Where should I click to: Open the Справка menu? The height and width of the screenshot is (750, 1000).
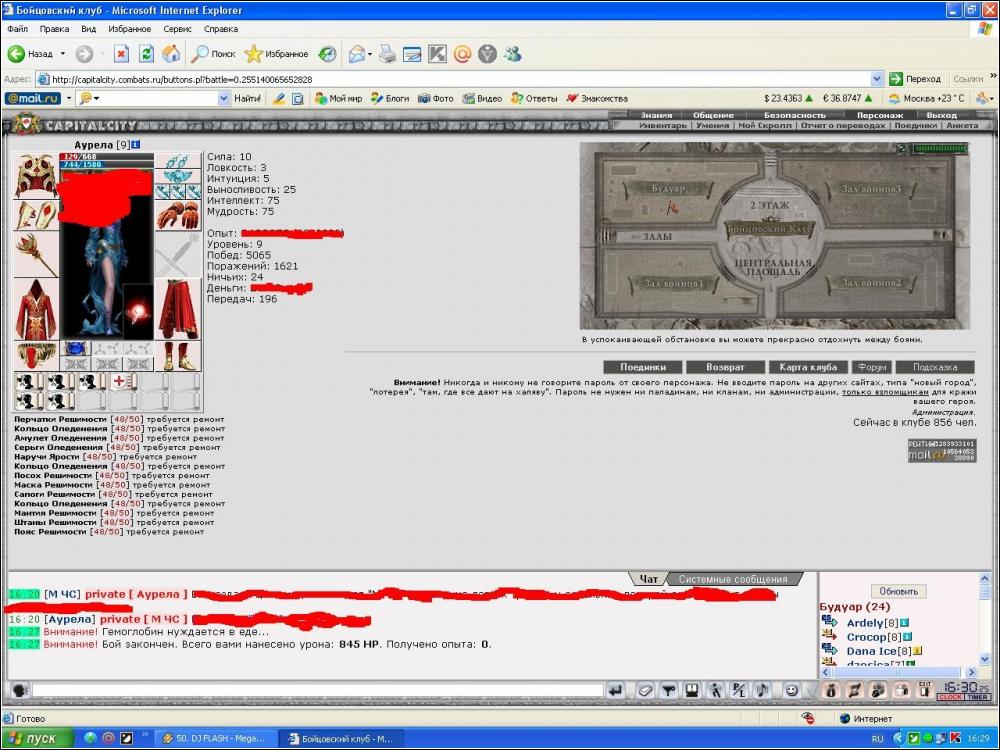[221, 29]
